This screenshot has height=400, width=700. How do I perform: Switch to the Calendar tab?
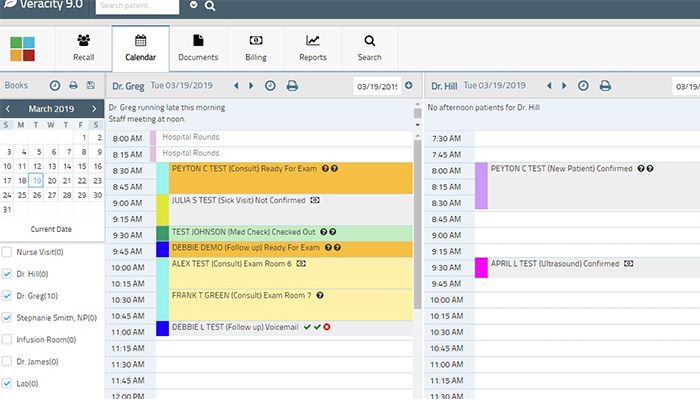tap(141, 48)
